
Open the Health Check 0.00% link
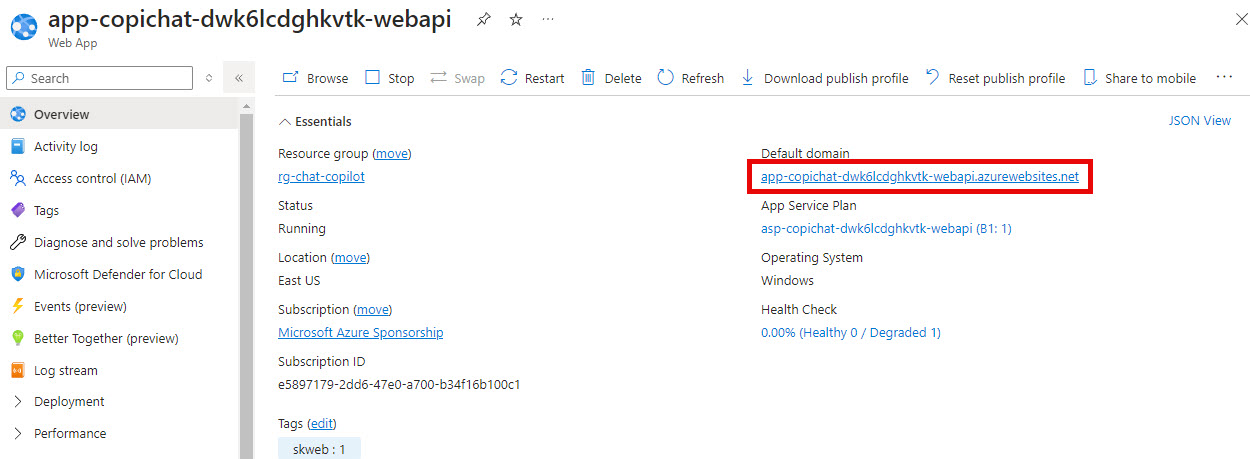click(x=851, y=332)
